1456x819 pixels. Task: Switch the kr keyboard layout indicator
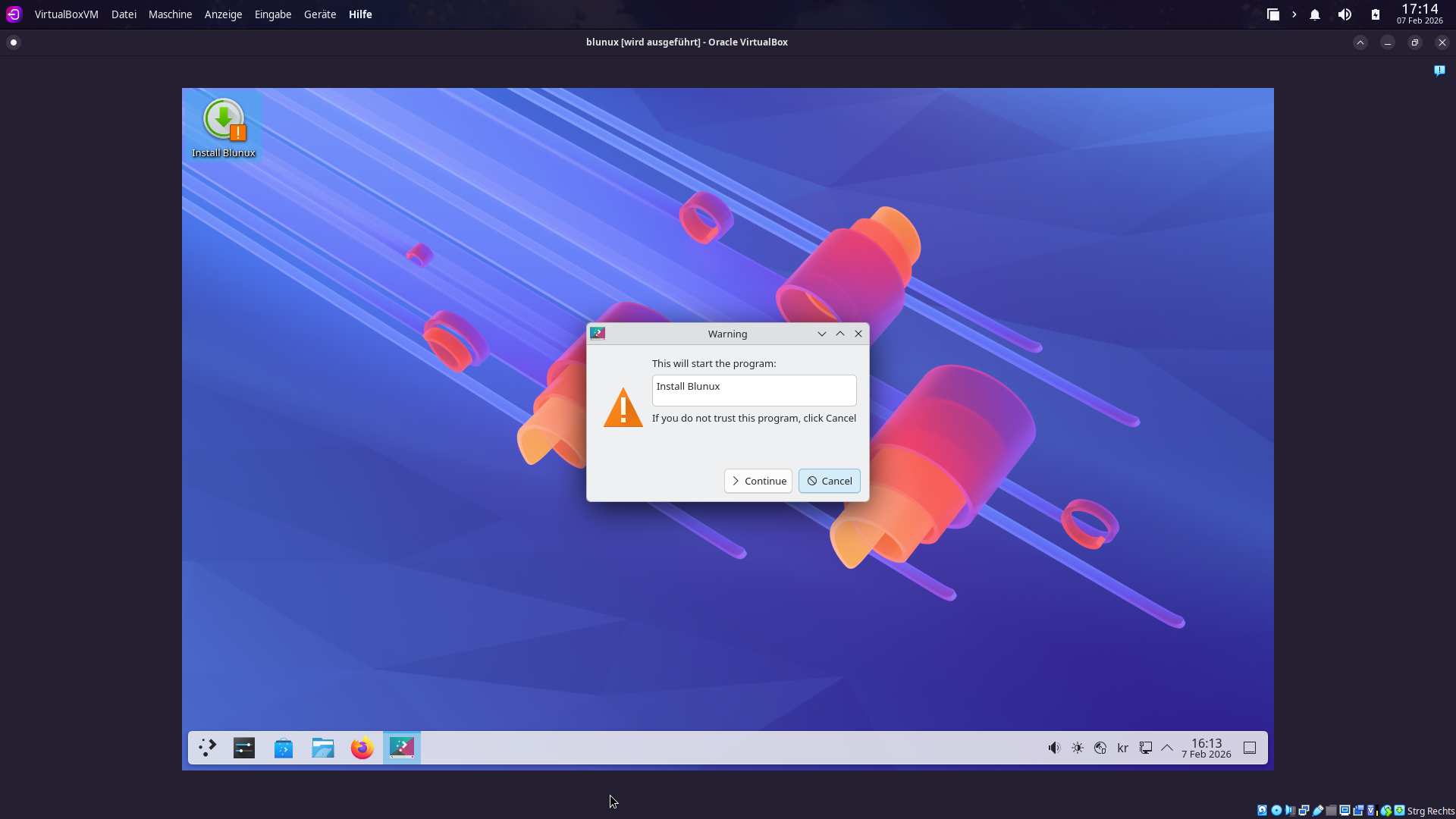(1123, 748)
